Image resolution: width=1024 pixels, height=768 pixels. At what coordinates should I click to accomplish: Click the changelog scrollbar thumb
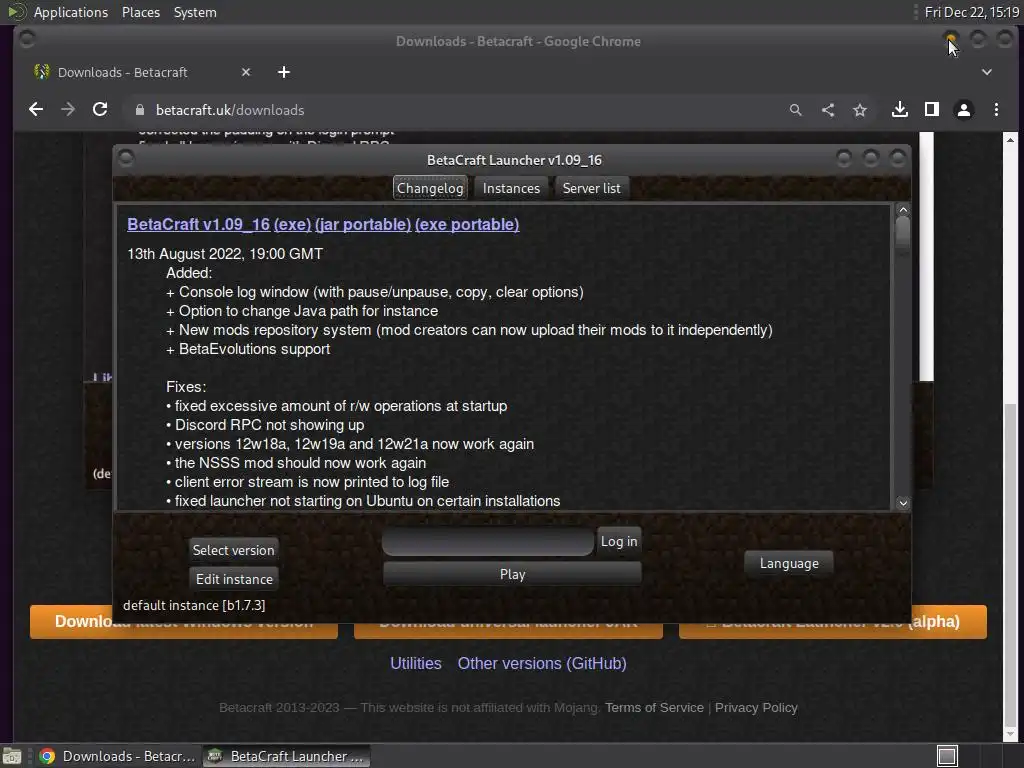coord(903,232)
